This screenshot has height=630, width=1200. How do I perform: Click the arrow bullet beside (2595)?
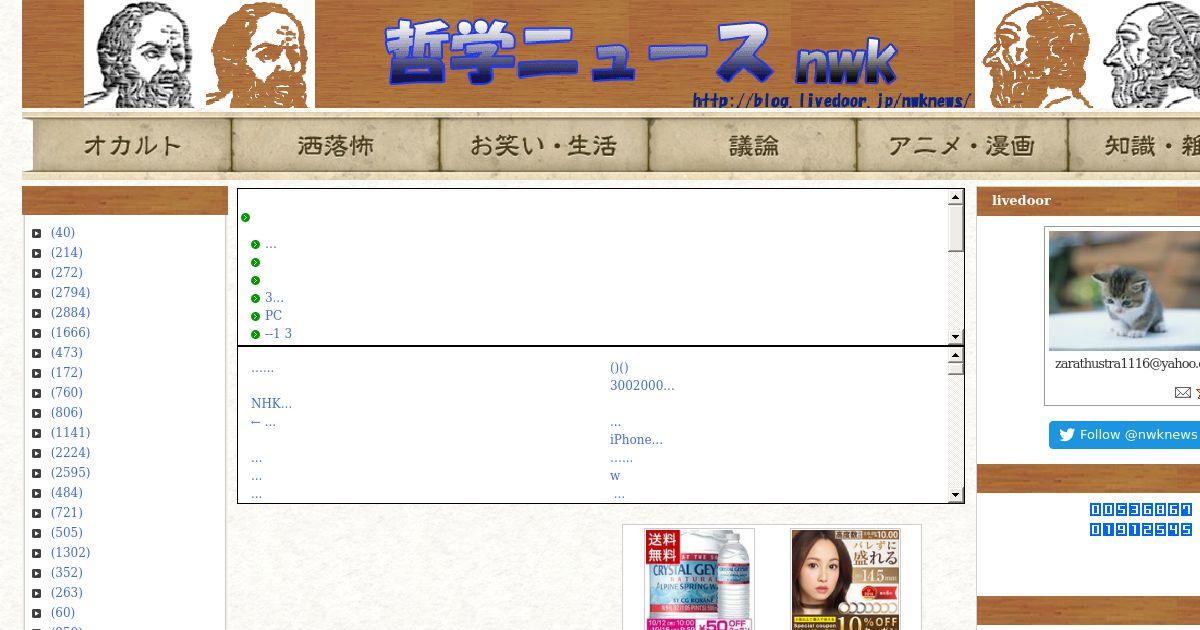tap(37, 474)
